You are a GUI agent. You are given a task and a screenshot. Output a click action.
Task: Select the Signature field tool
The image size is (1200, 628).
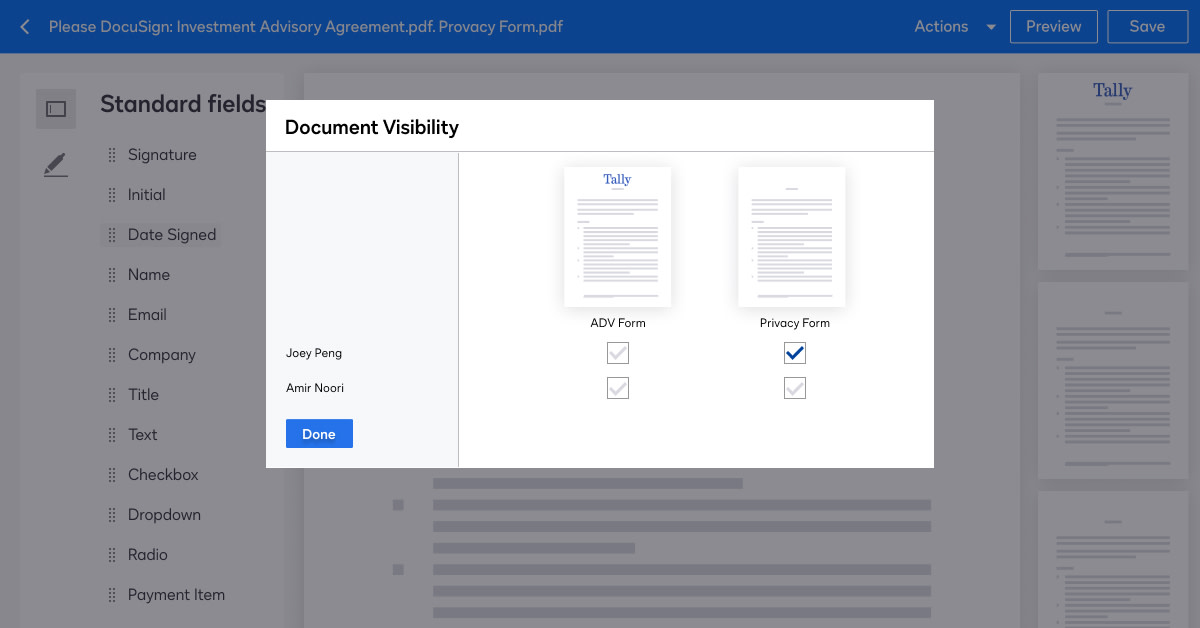[x=161, y=154]
